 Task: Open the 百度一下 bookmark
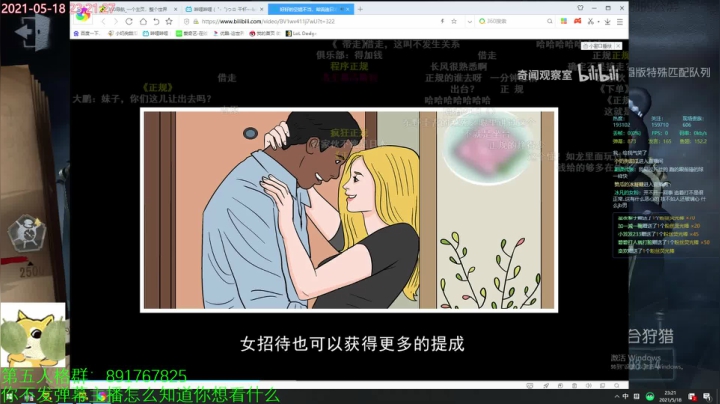point(86,34)
